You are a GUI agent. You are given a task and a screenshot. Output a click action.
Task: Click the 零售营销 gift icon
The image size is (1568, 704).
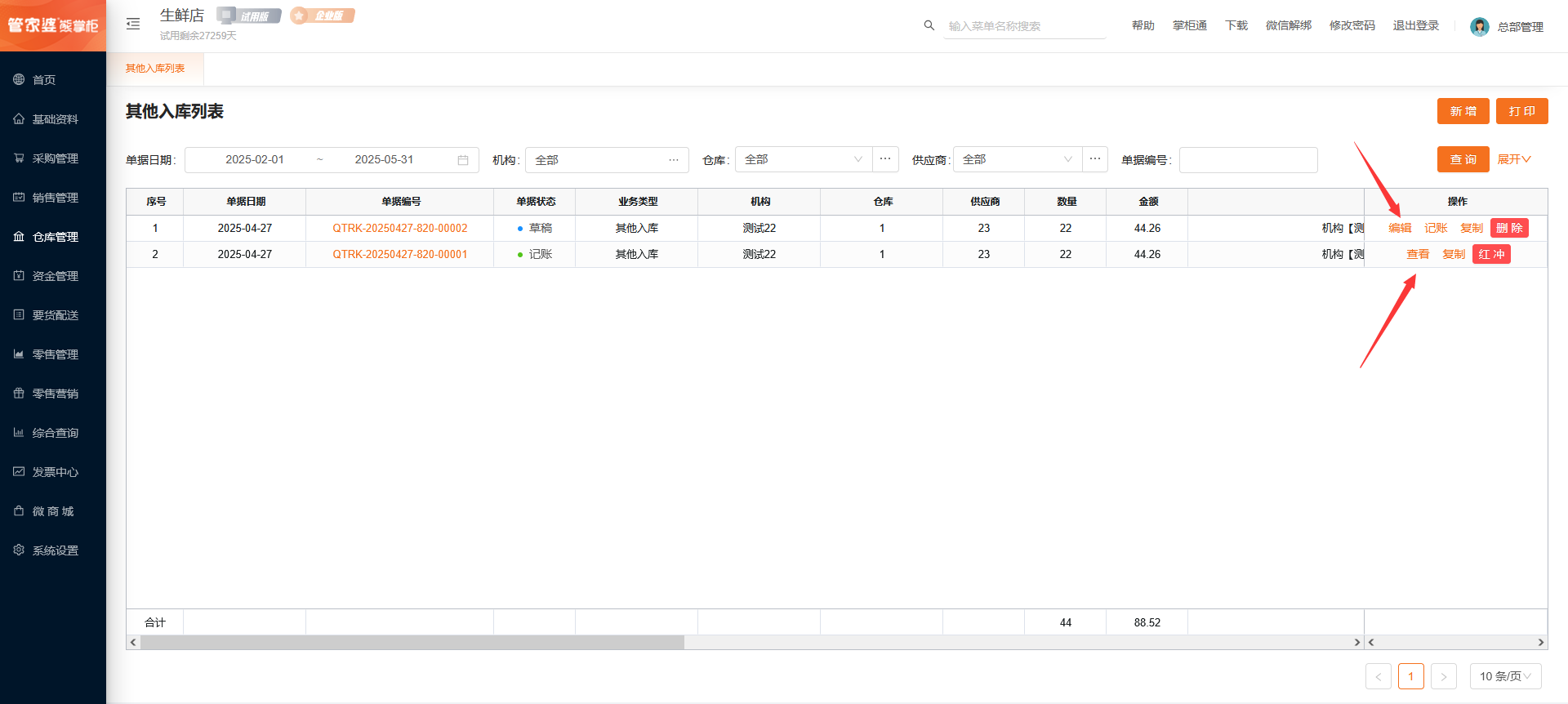(x=19, y=393)
